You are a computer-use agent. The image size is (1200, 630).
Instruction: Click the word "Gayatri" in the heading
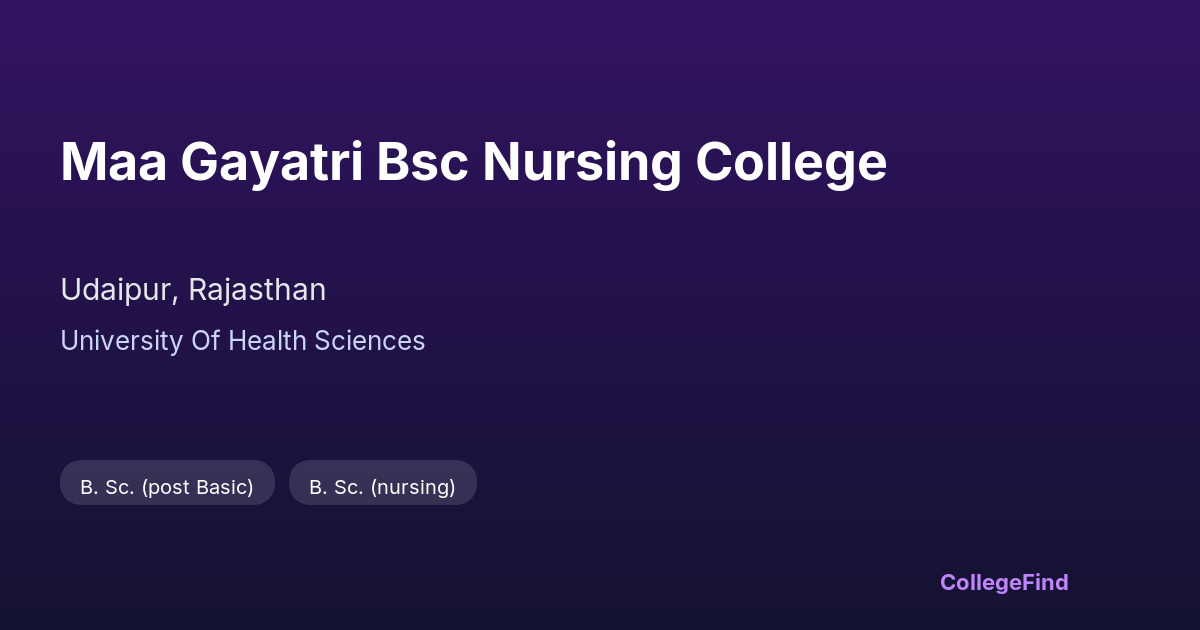(271, 162)
